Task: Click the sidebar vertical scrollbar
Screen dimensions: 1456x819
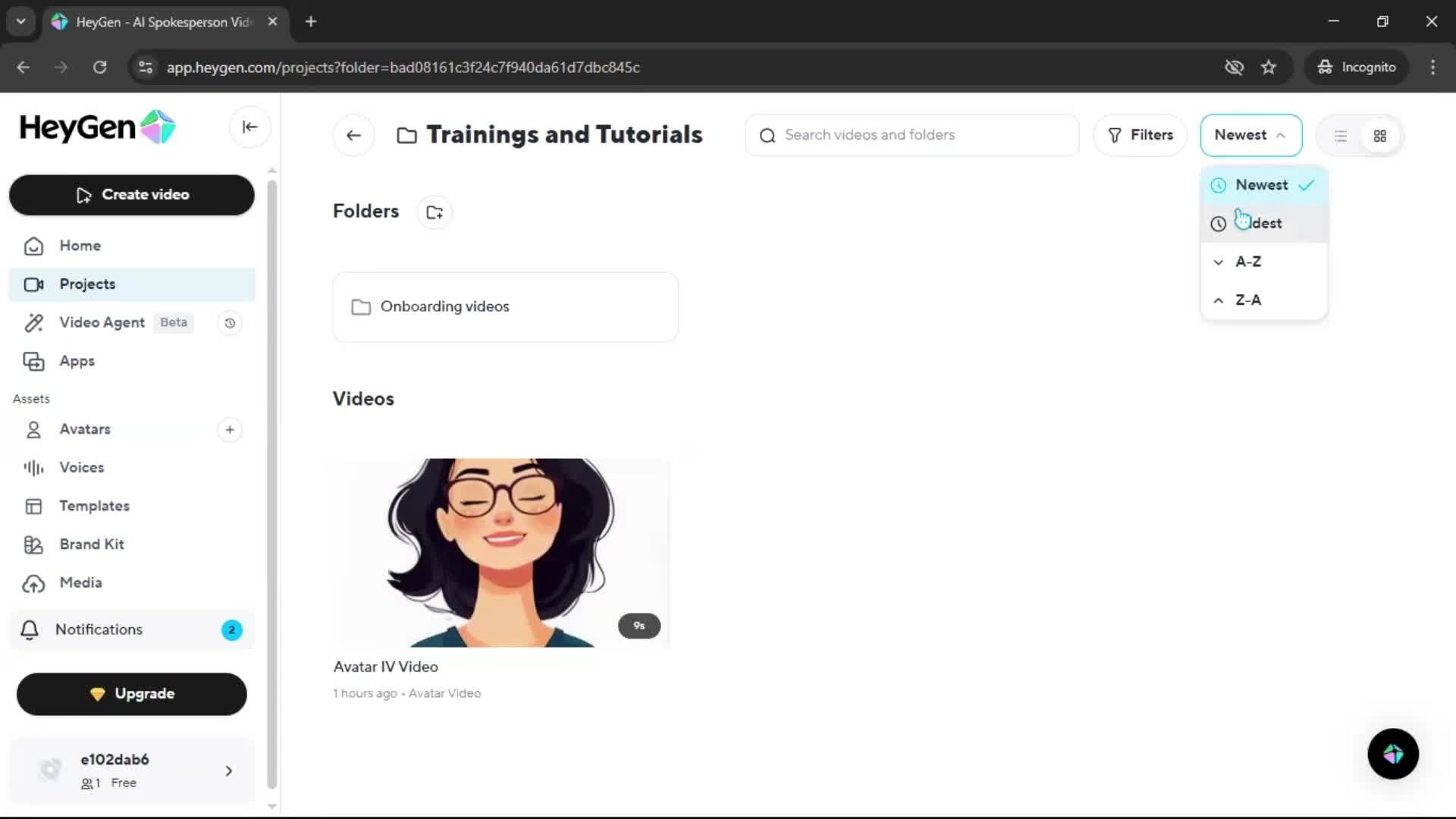Action: pyautogui.click(x=272, y=485)
